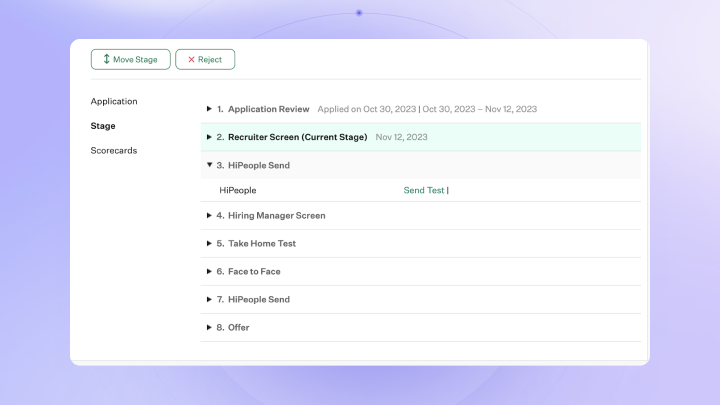Click the Offer stage title text
The width and height of the screenshot is (720, 405).
pos(238,327)
